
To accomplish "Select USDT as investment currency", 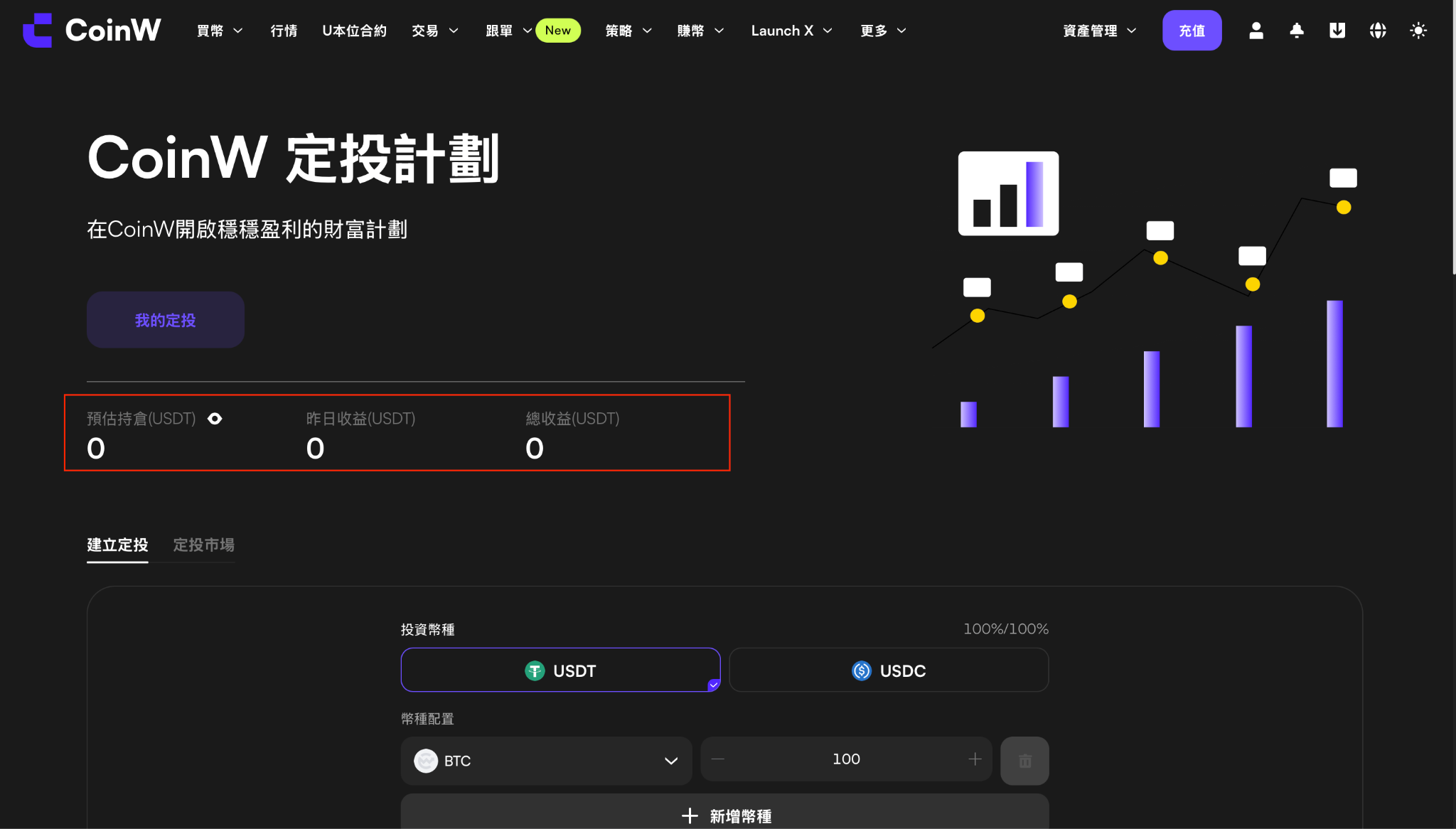I will (560, 670).
